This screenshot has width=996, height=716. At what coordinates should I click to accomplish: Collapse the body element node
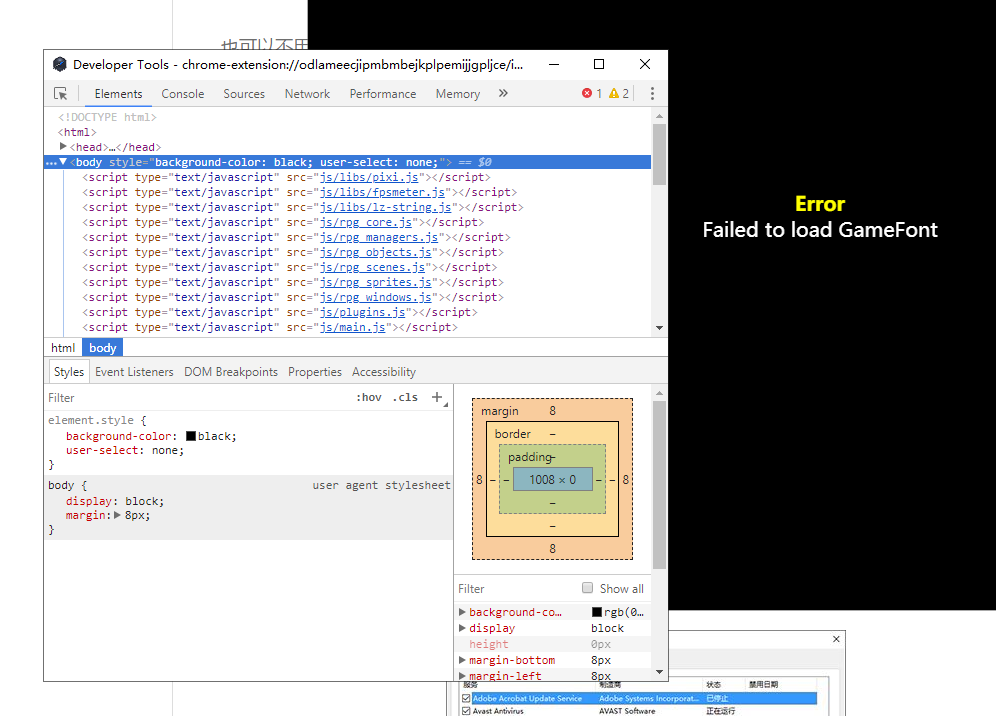(x=63, y=162)
